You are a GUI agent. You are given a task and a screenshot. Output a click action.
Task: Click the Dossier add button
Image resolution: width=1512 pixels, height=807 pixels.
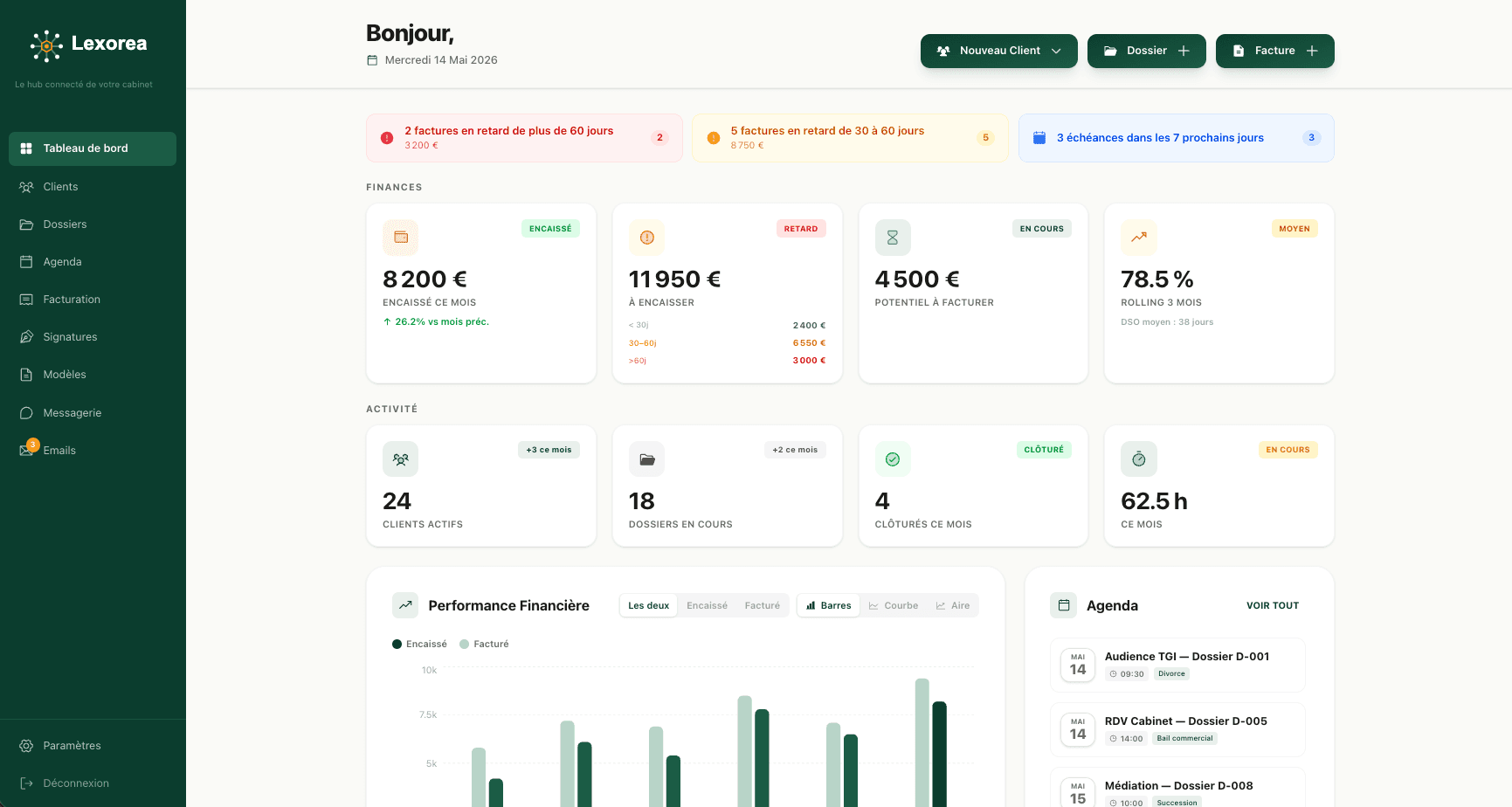tap(1147, 51)
